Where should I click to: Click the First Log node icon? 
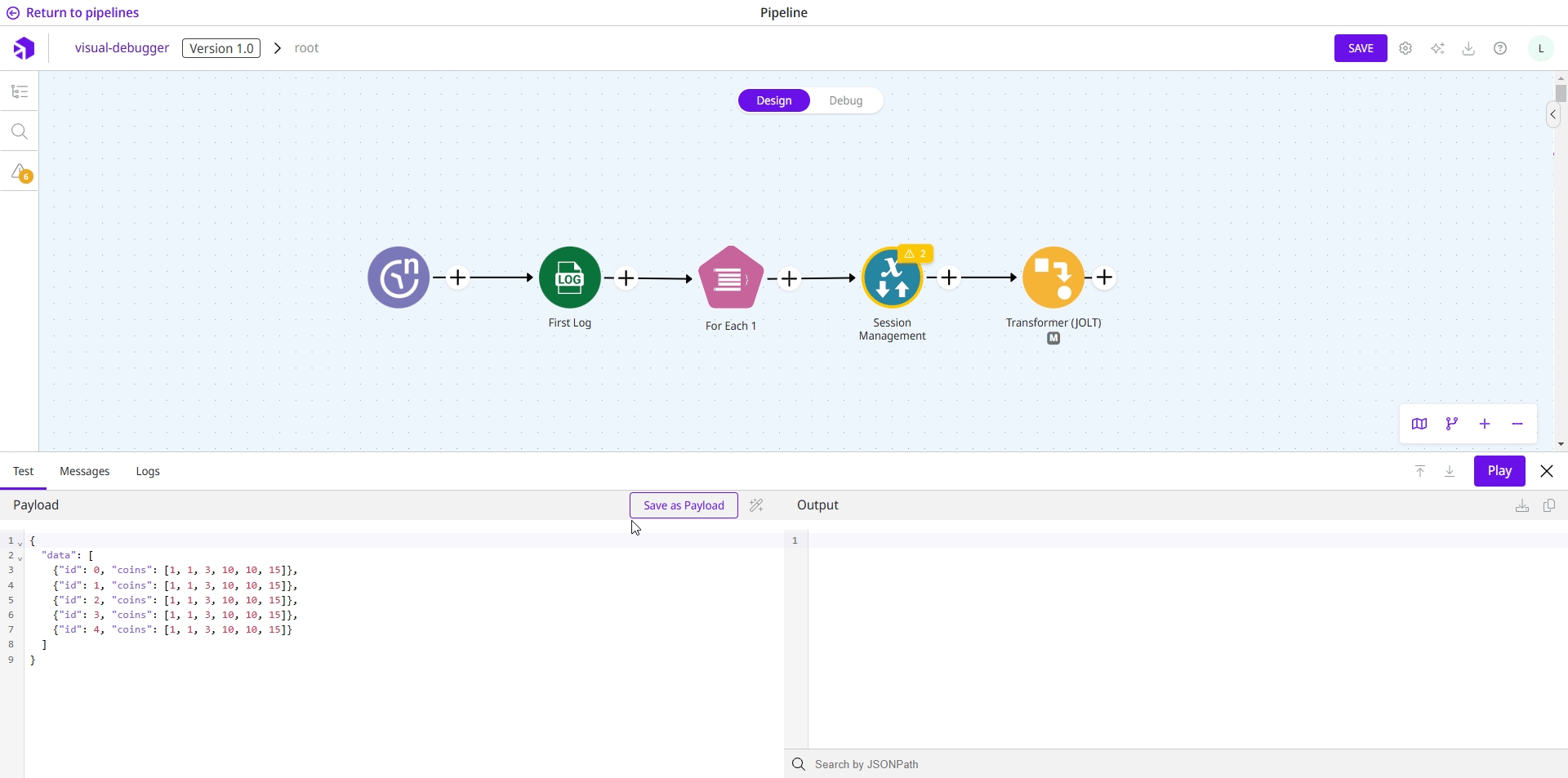(569, 278)
